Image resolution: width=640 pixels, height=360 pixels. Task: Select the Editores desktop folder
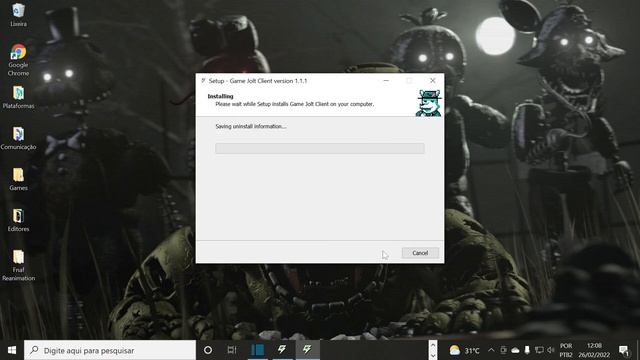pos(18,220)
